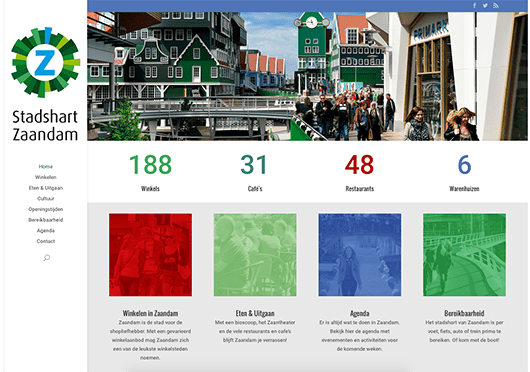The width and height of the screenshot is (530, 372).
Task: Open the Openingstijden page
Action: coord(46,209)
